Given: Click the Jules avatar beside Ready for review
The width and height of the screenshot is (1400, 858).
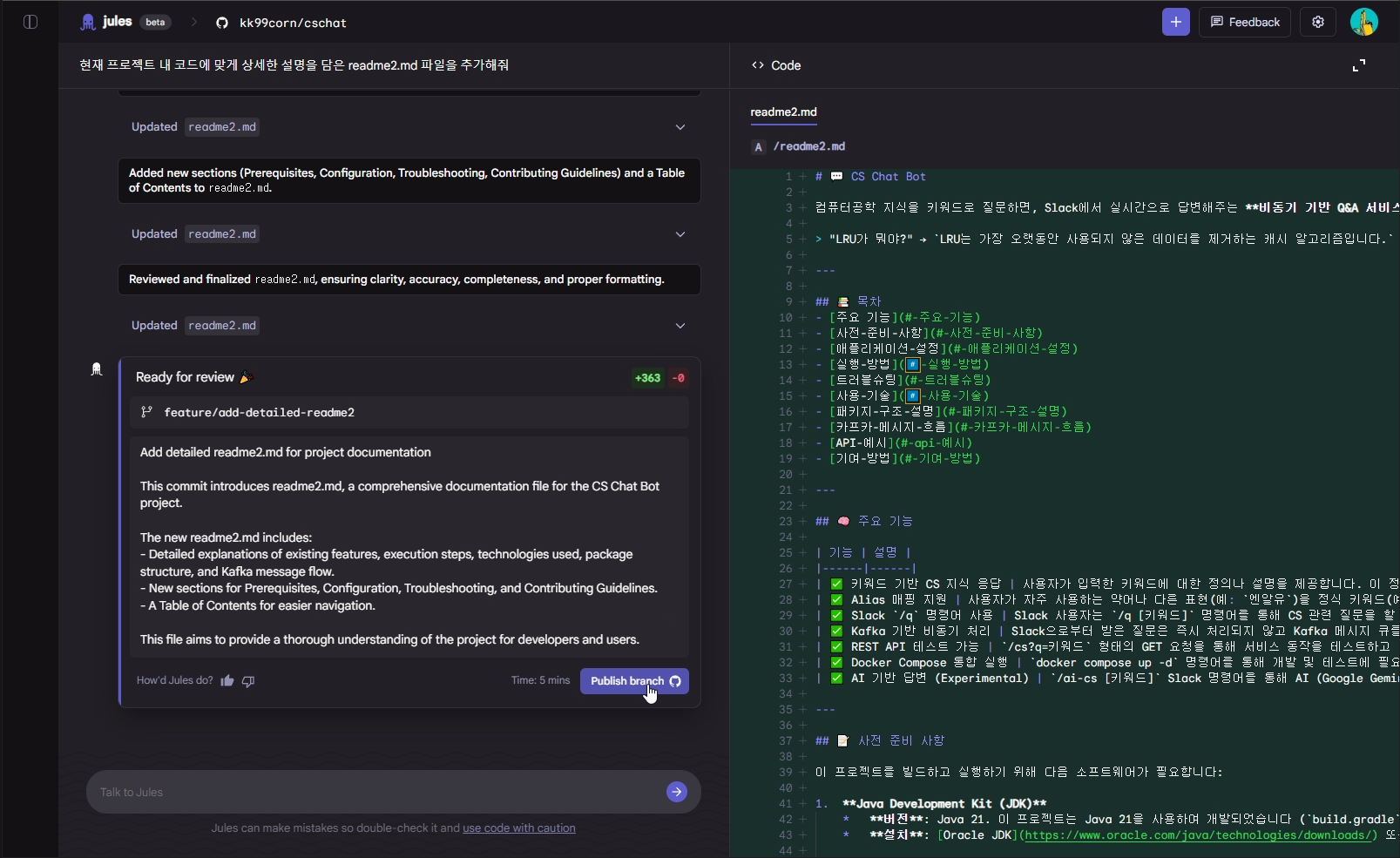Looking at the screenshot, I should [97, 369].
